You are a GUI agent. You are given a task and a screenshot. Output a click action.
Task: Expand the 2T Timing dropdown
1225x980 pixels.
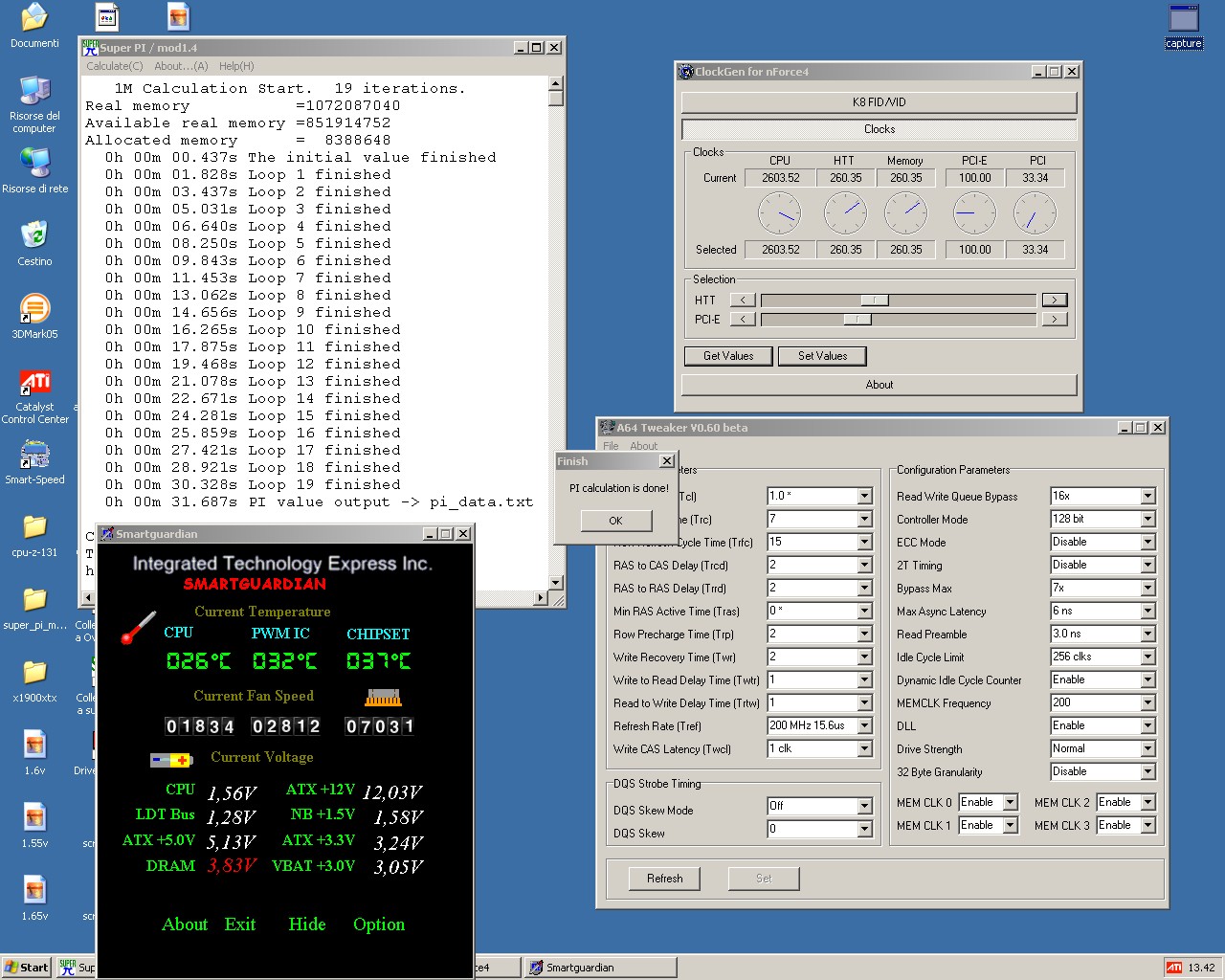pos(1147,566)
